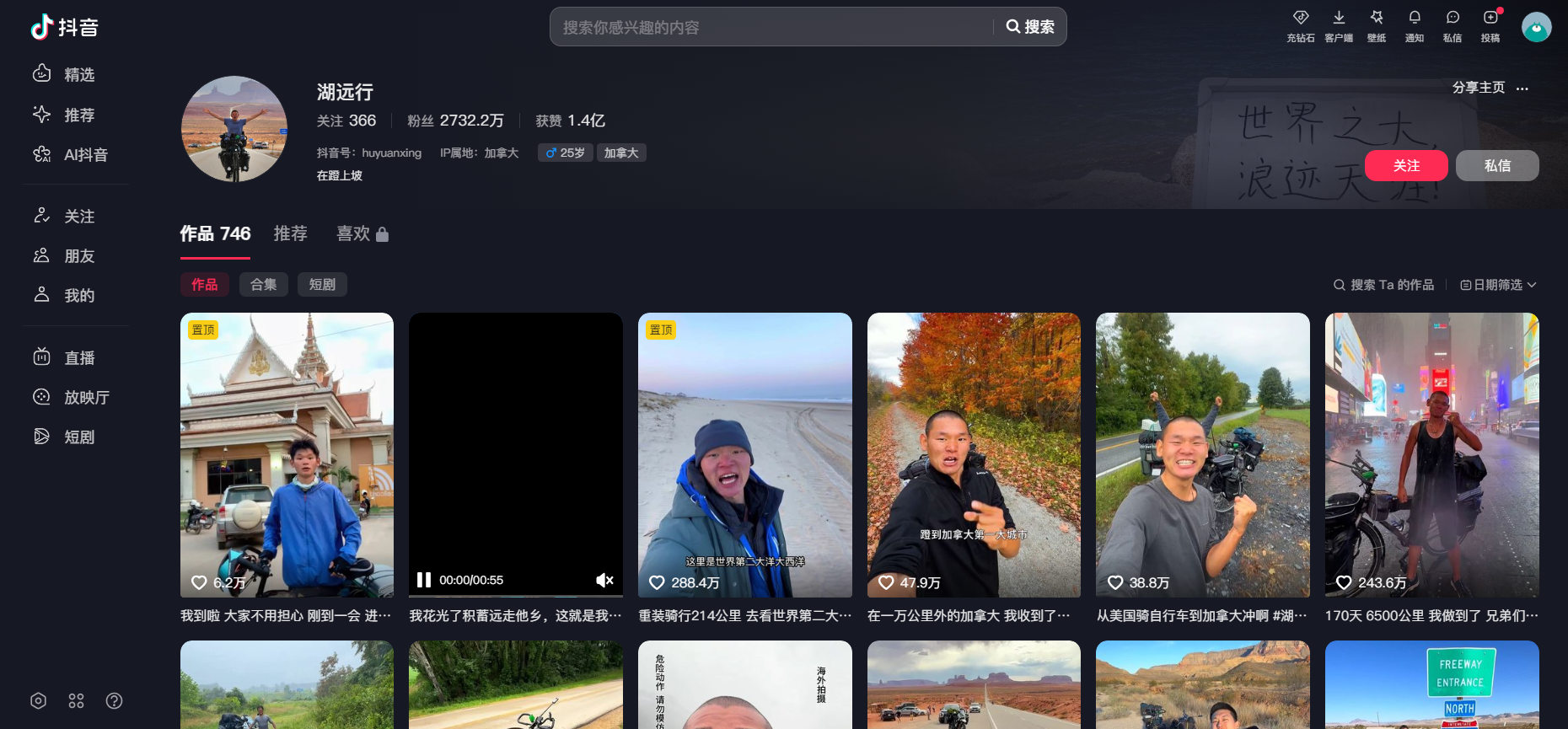Switch to the 推荐 profile tab
Screen dimensions: 1568x729
(291, 233)
